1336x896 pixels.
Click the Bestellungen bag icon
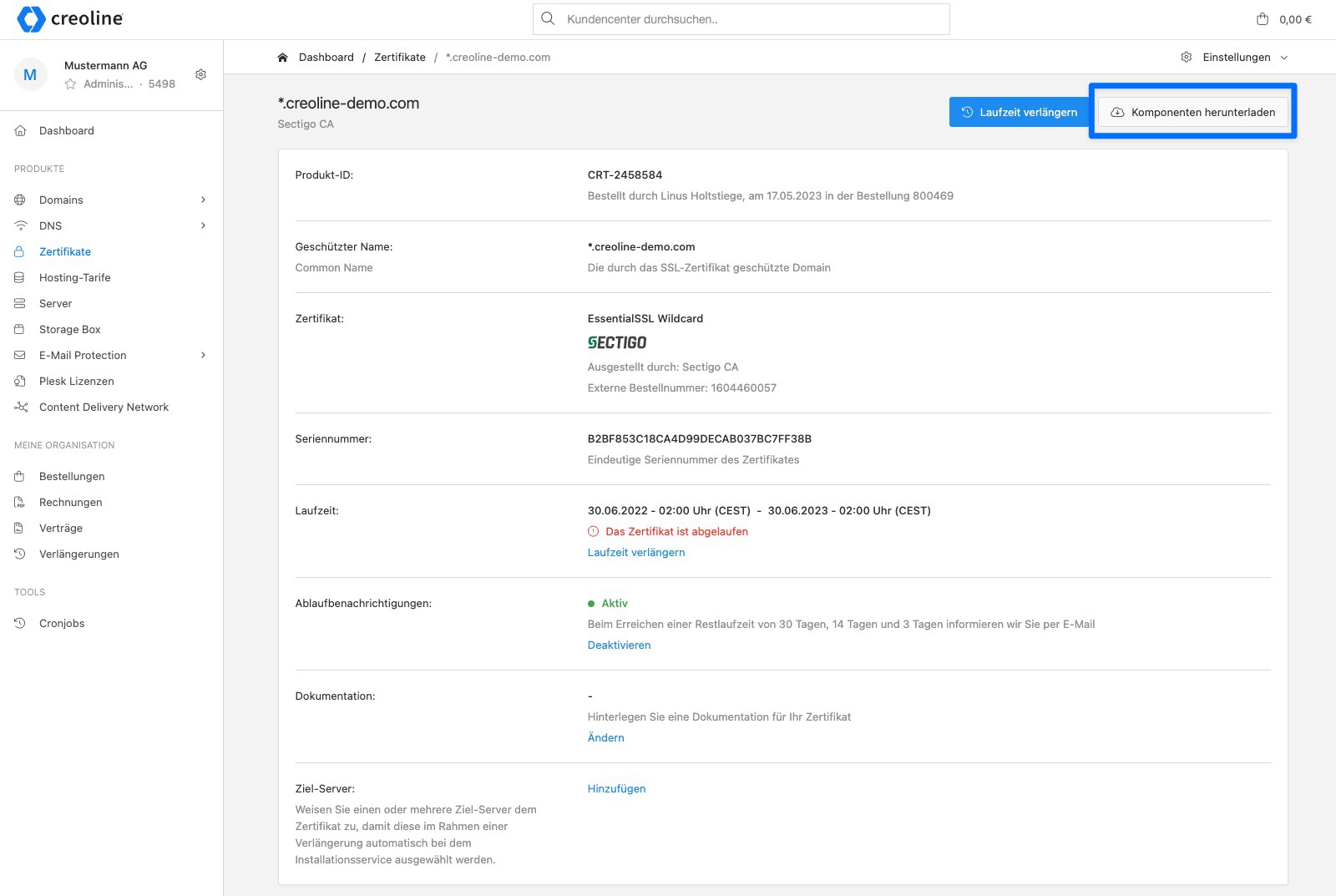pos(20,476)
